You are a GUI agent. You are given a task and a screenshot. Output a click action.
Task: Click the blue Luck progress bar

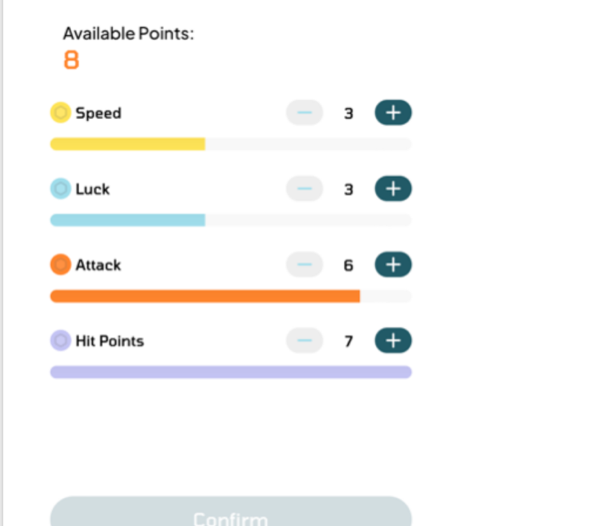231,220
